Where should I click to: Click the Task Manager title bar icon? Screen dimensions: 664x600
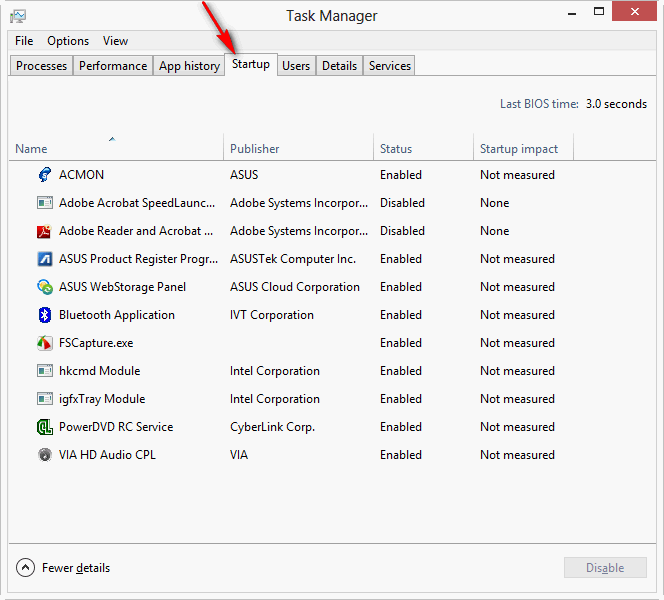click(18, 17)
